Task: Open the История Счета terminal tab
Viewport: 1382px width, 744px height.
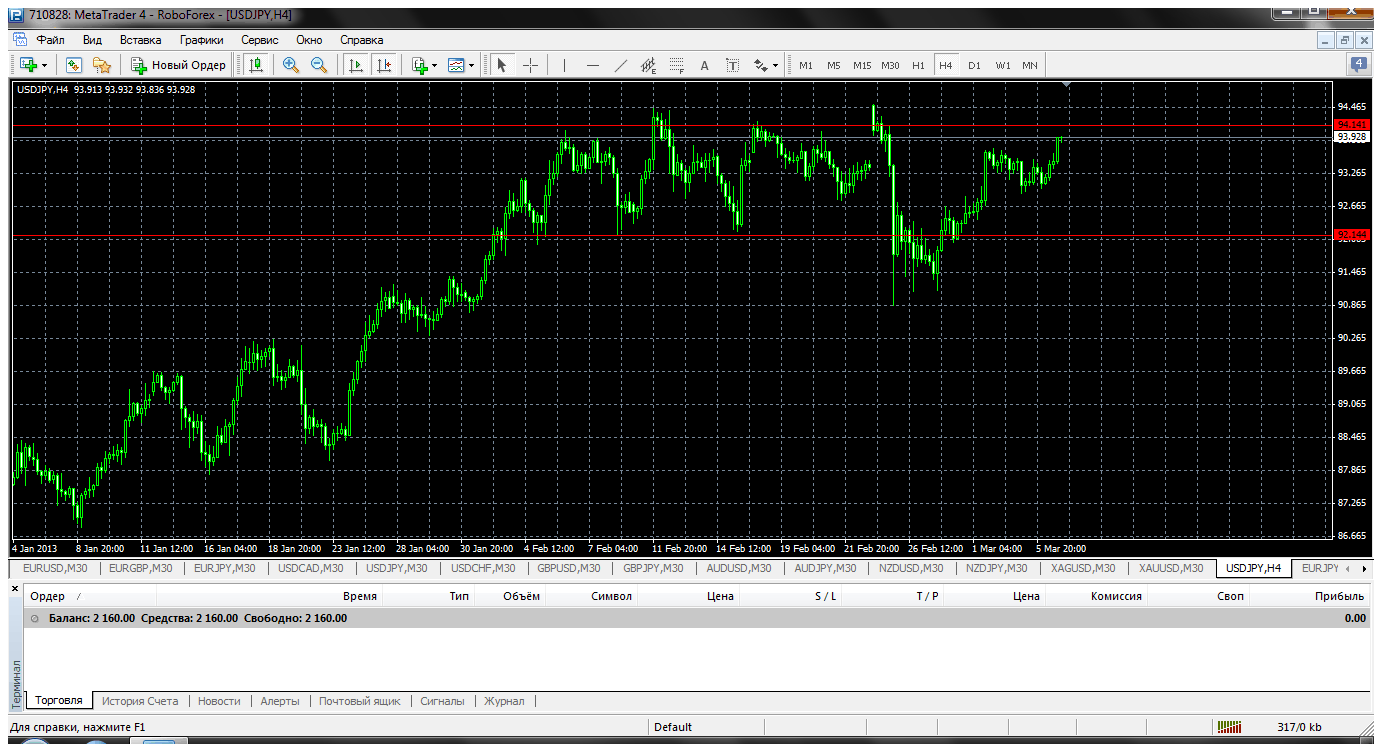Action: (x=140, y=701)
